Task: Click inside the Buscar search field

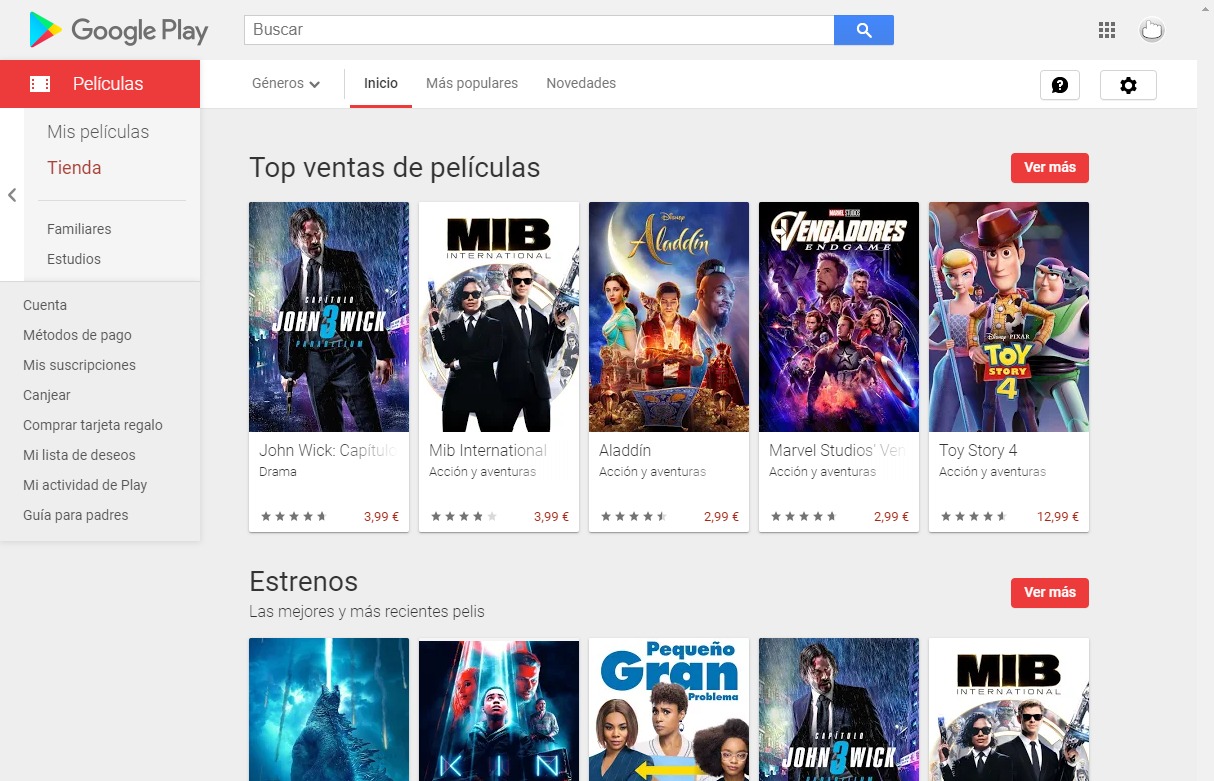Action: point(539,30)
